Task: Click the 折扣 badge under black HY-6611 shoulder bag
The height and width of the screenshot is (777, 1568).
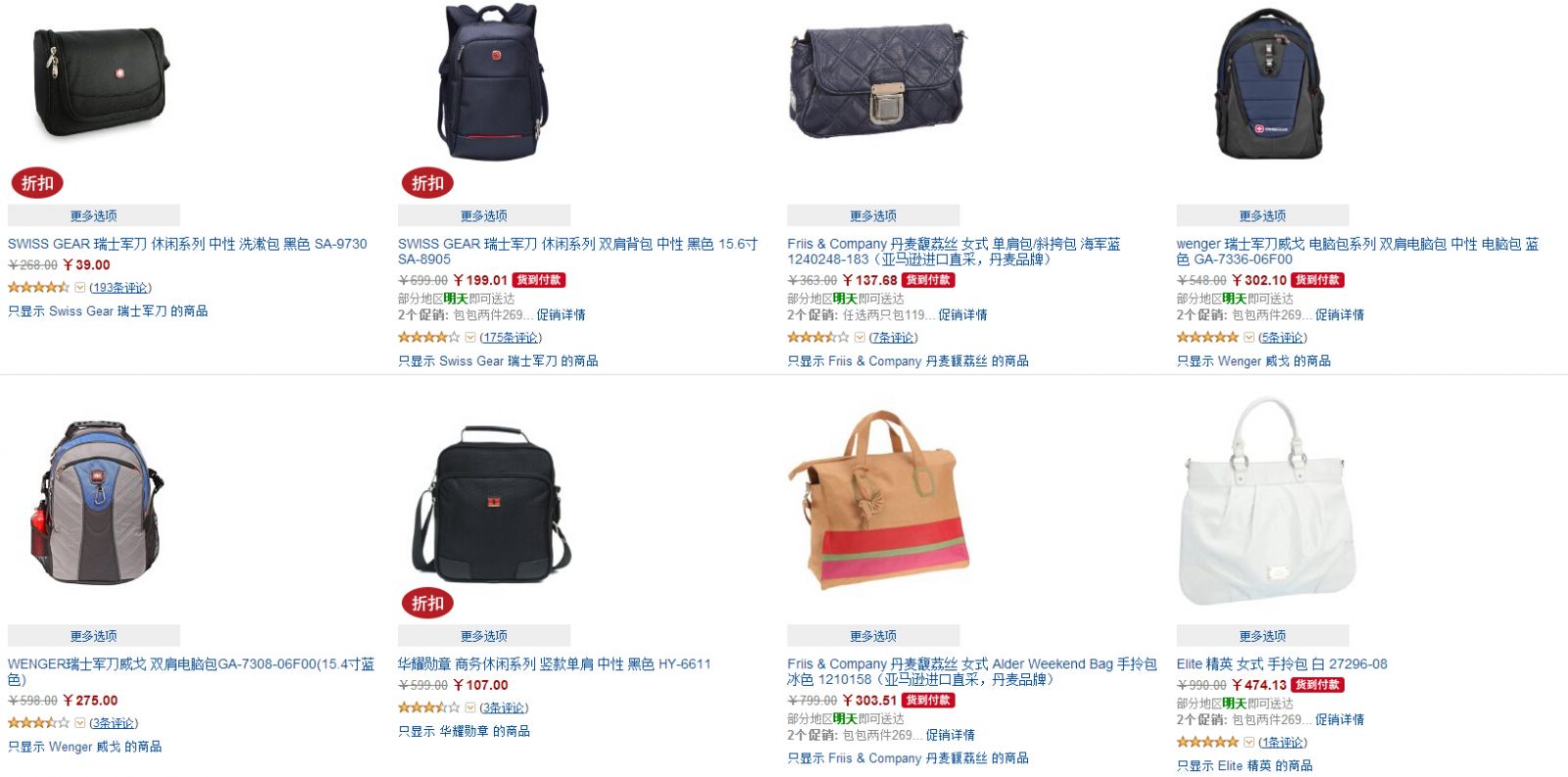Action: pyautogui.click(x=427, y=603)
